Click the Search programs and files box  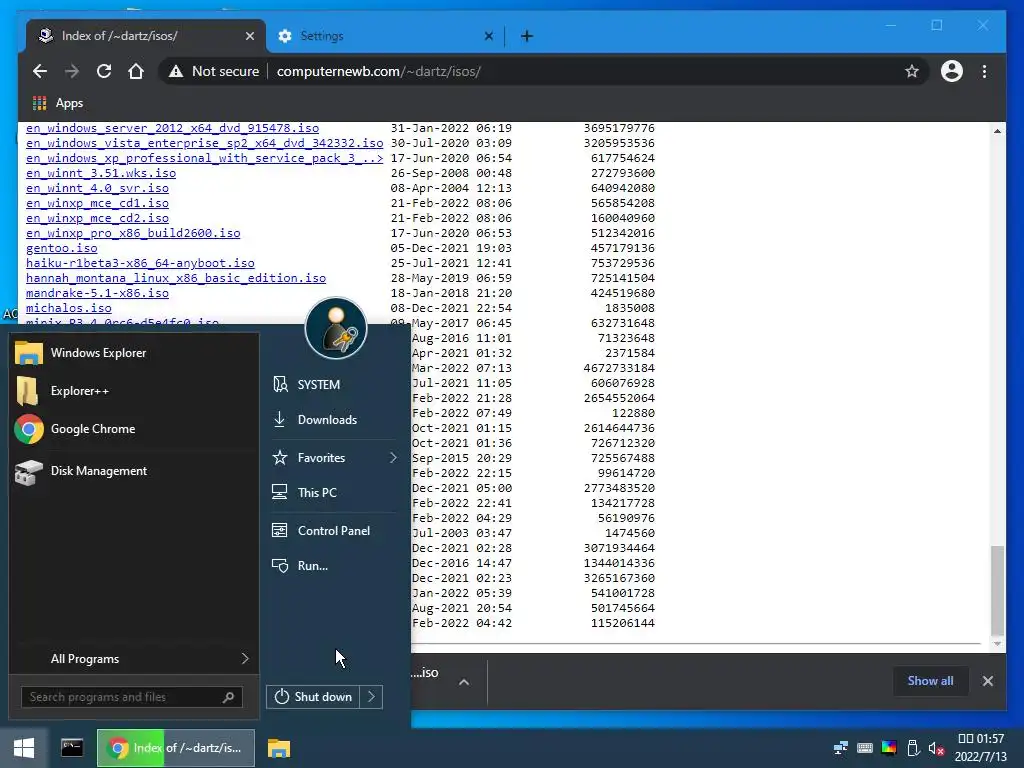(x=131, y=697)
